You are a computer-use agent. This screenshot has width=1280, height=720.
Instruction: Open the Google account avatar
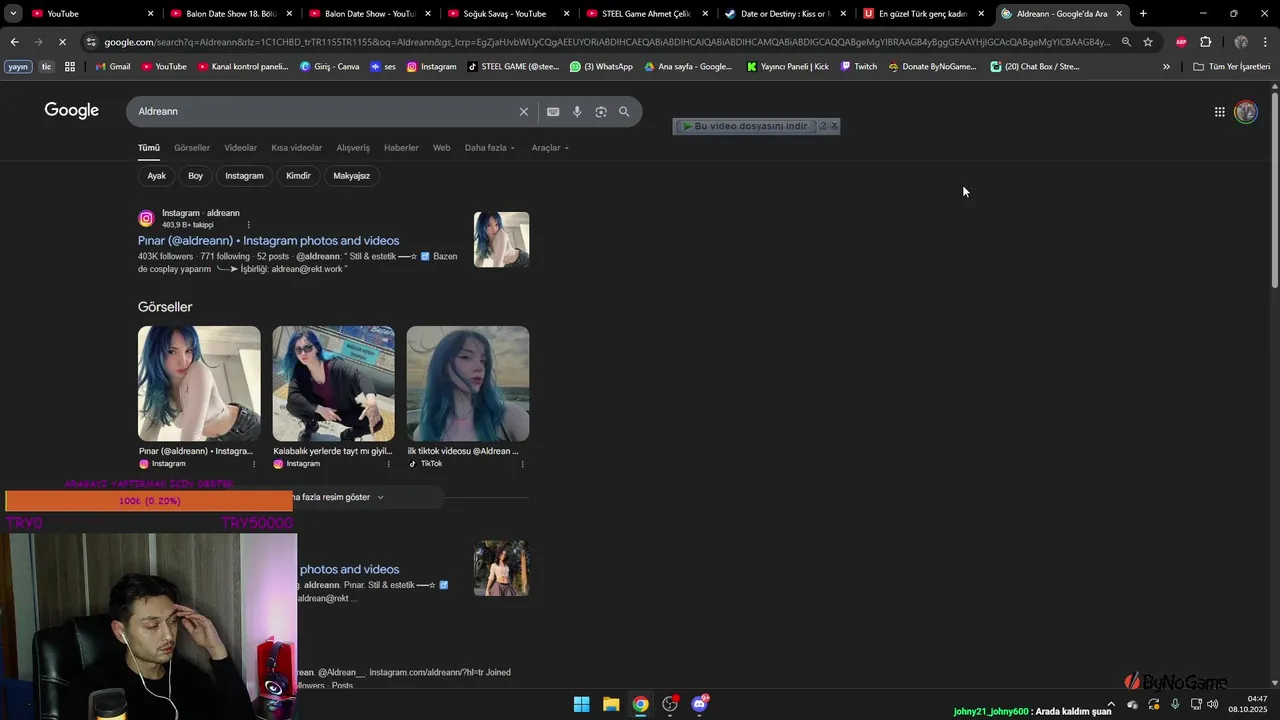click(x=1246, y=112)
